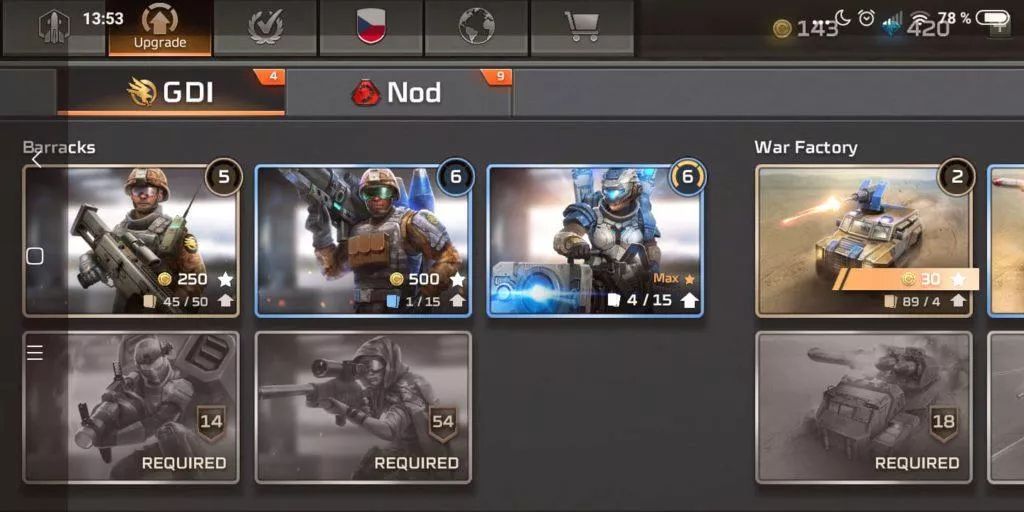The width and height of the screenshot is (1024, 512).
Task: Open the shopping cart store
Action: [x=582, y=27]
